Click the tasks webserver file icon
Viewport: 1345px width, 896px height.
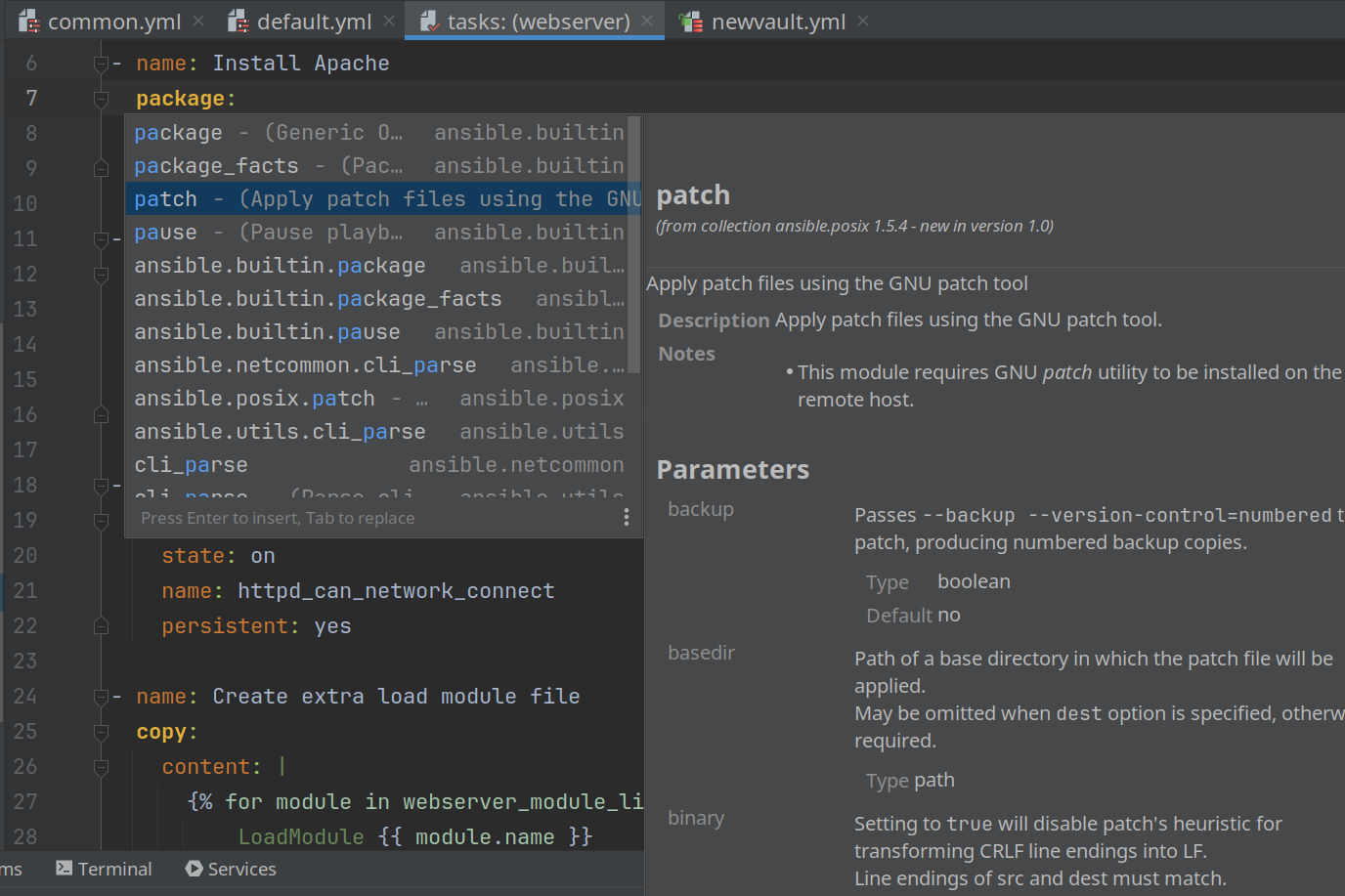[429, 21]
